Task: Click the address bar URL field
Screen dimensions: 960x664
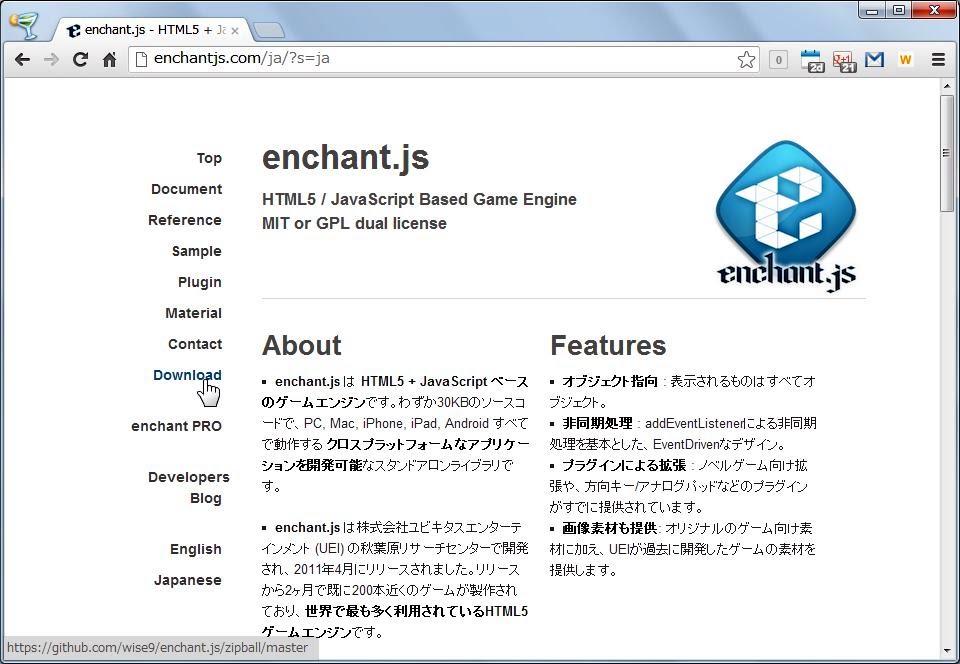Action: pos(440,59)
